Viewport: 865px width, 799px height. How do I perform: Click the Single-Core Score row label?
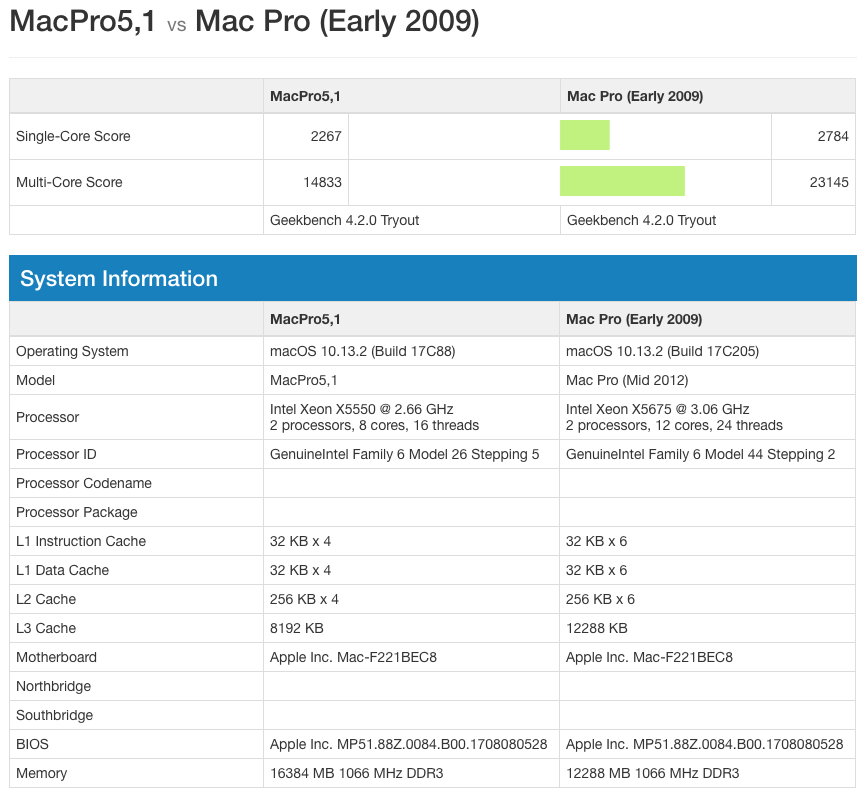[73, 136]
